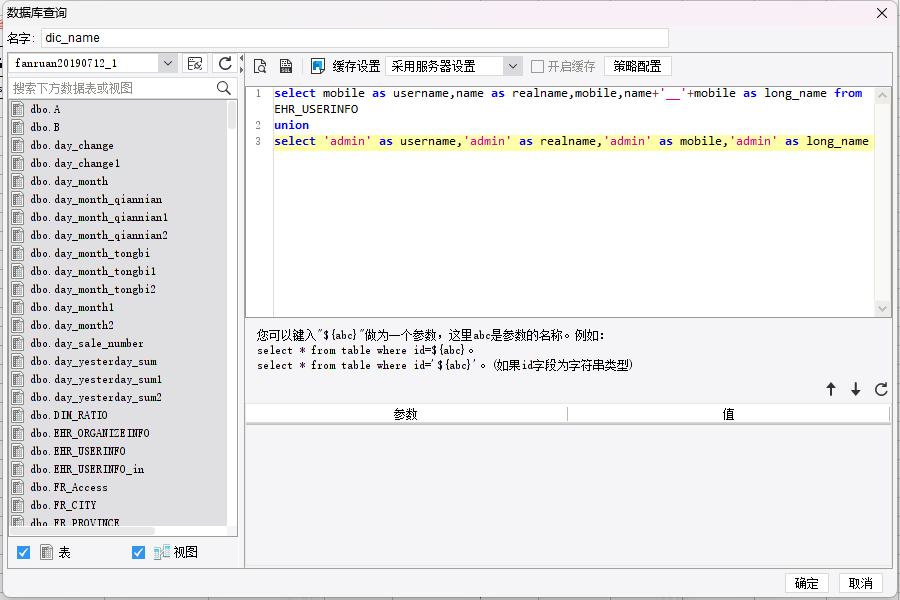Enable the 开启缓存 checkbox
Viewport: 900px width, 600px height.
(538, 66)
